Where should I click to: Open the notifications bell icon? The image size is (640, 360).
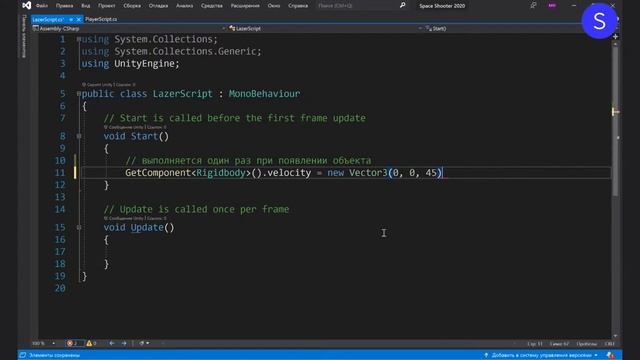pyautogui.click(x=610, y=355)
